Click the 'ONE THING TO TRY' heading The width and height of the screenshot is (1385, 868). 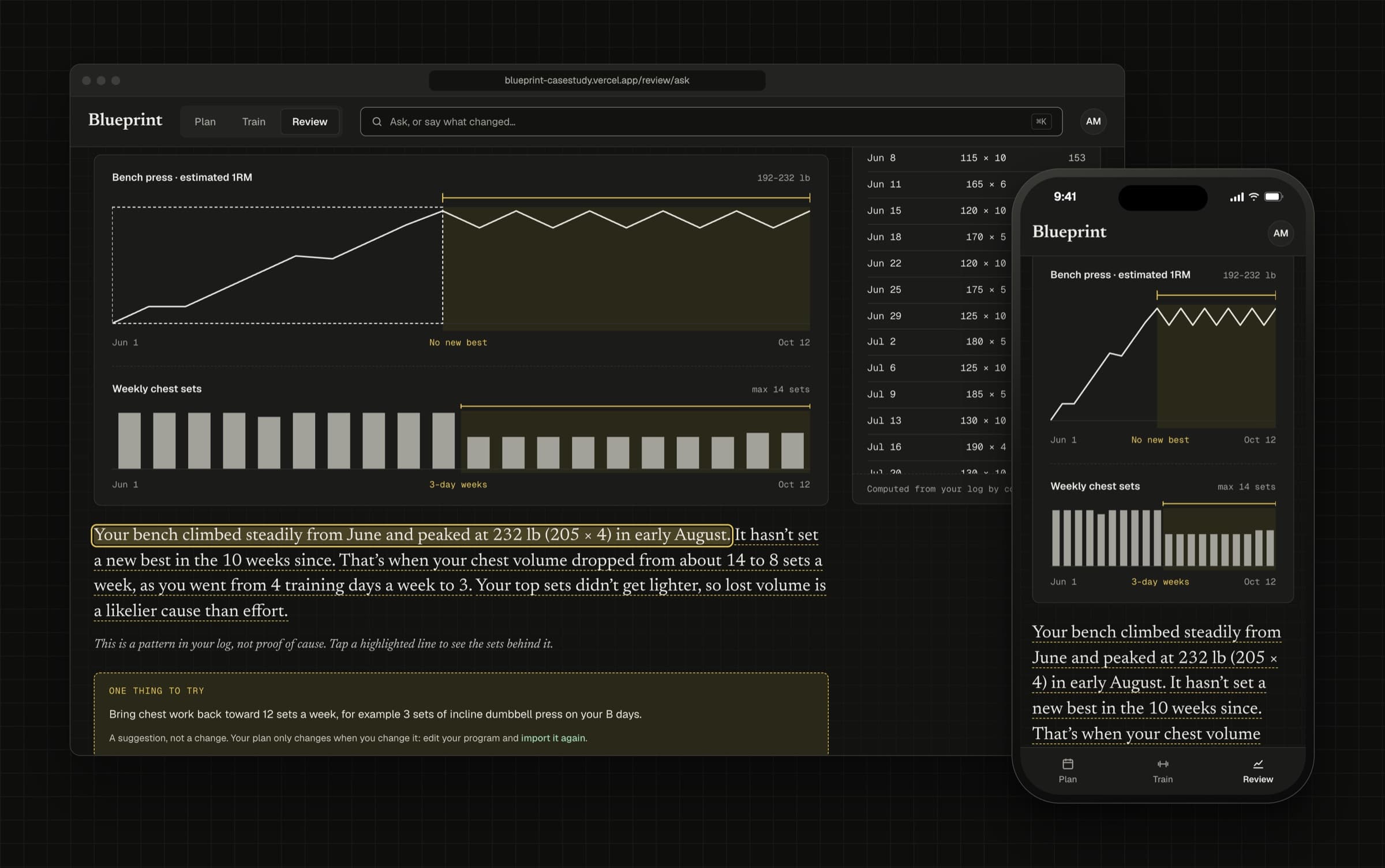point(156,691)
